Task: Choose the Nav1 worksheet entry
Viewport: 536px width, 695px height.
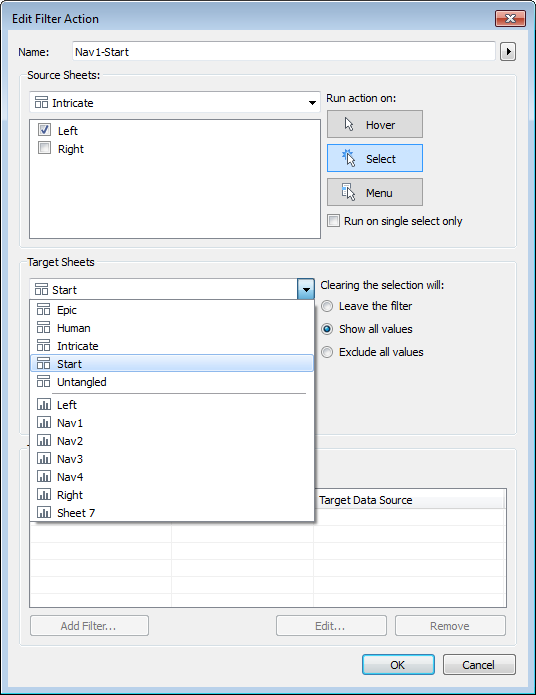Action: point(172,423)
